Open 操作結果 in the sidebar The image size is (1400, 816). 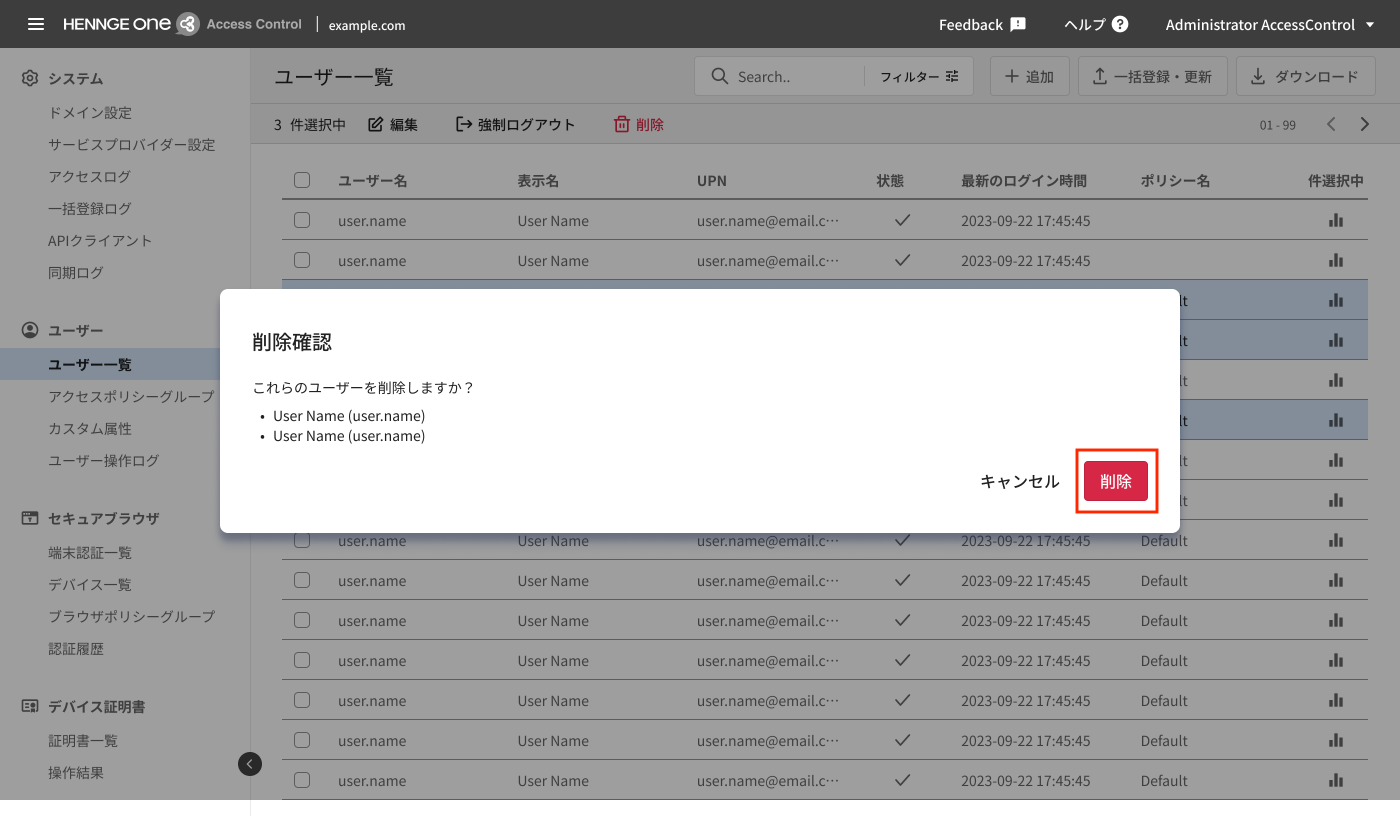coord(76,773)
